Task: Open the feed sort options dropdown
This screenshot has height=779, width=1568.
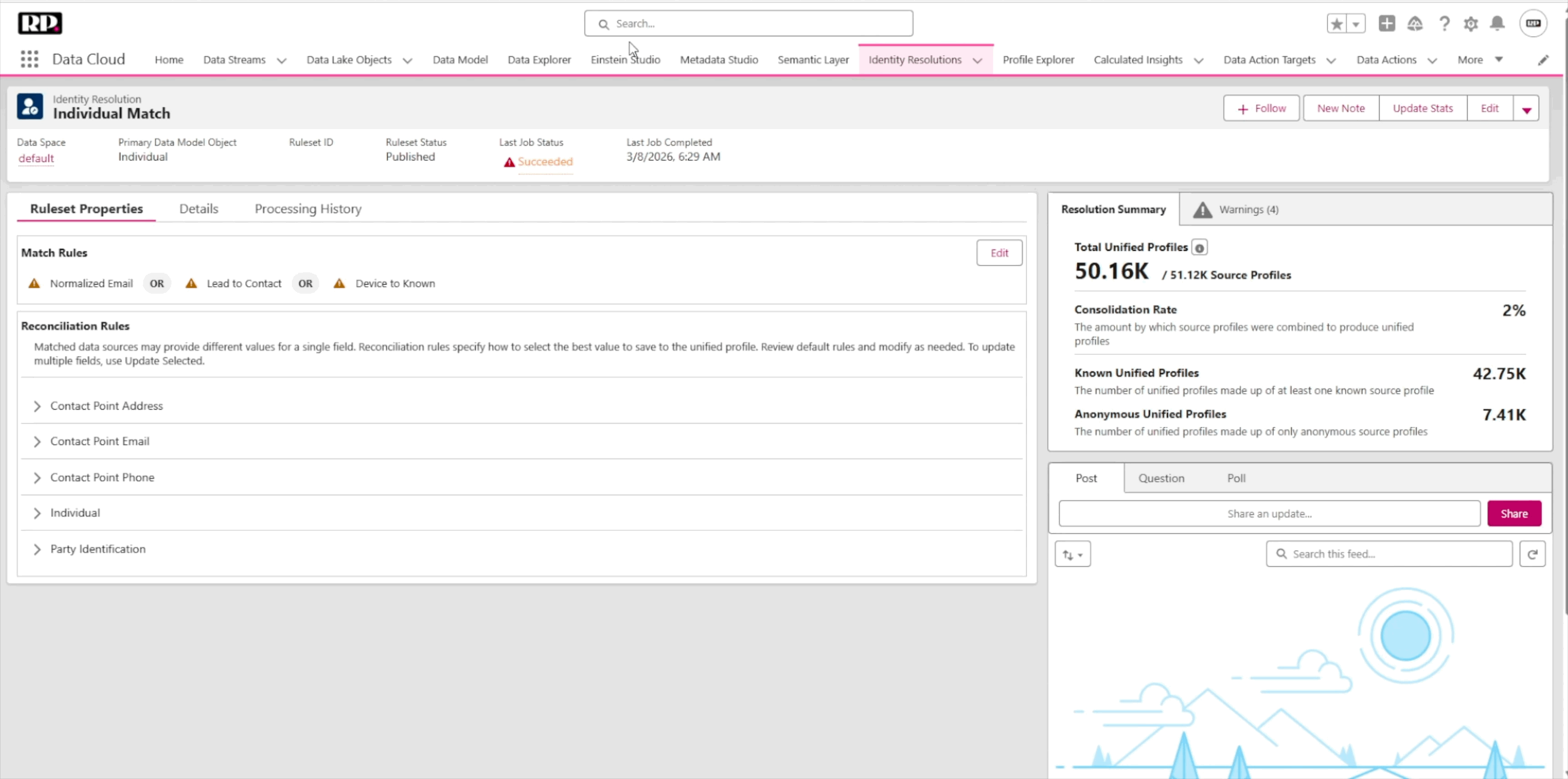Action: pyautogui.click(x=1073, y=555)
